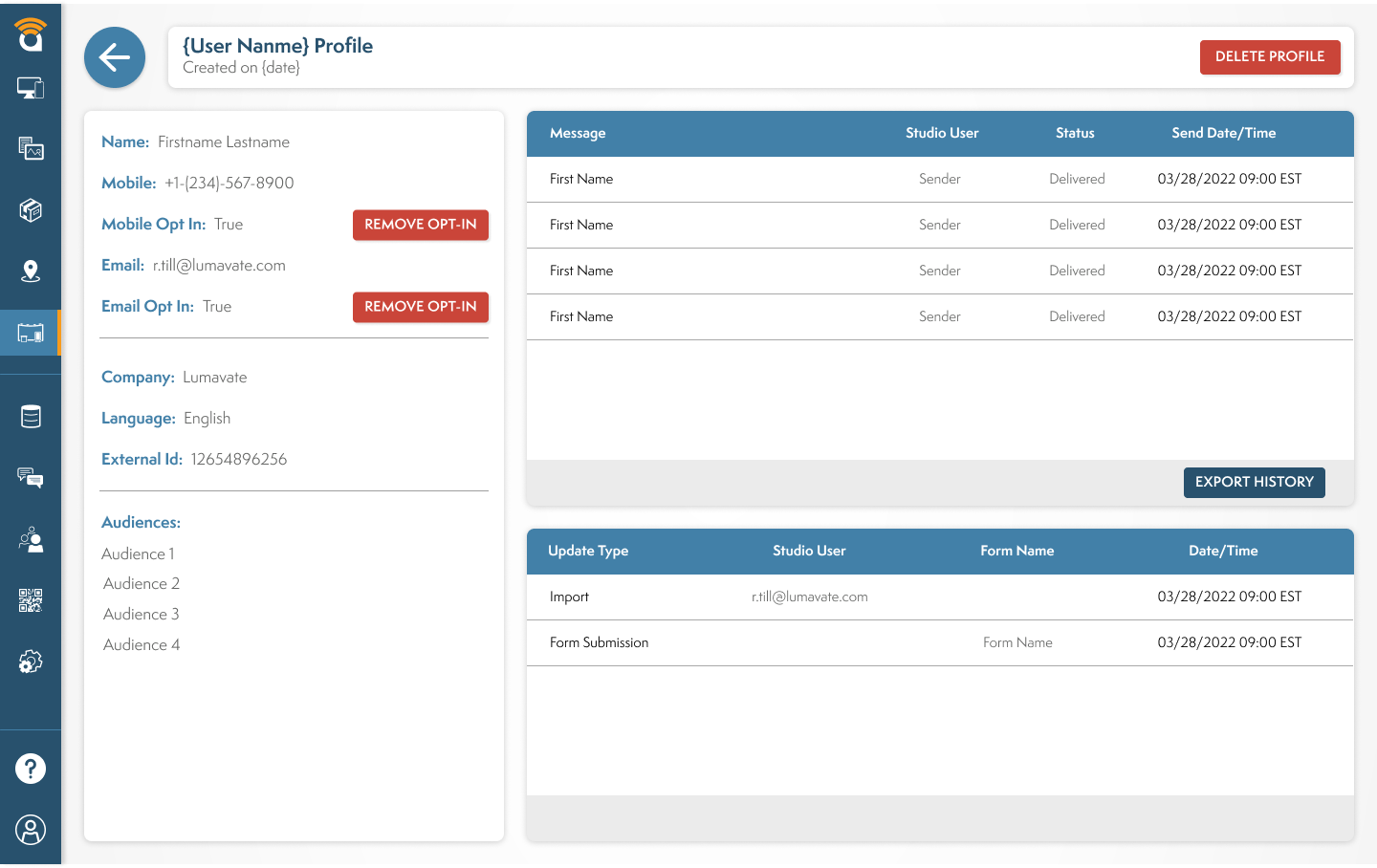Click the Lumavate logo icon
The width and height of the screenshot is (1377, 868).
pyautogui.click(x=31, y=34)
